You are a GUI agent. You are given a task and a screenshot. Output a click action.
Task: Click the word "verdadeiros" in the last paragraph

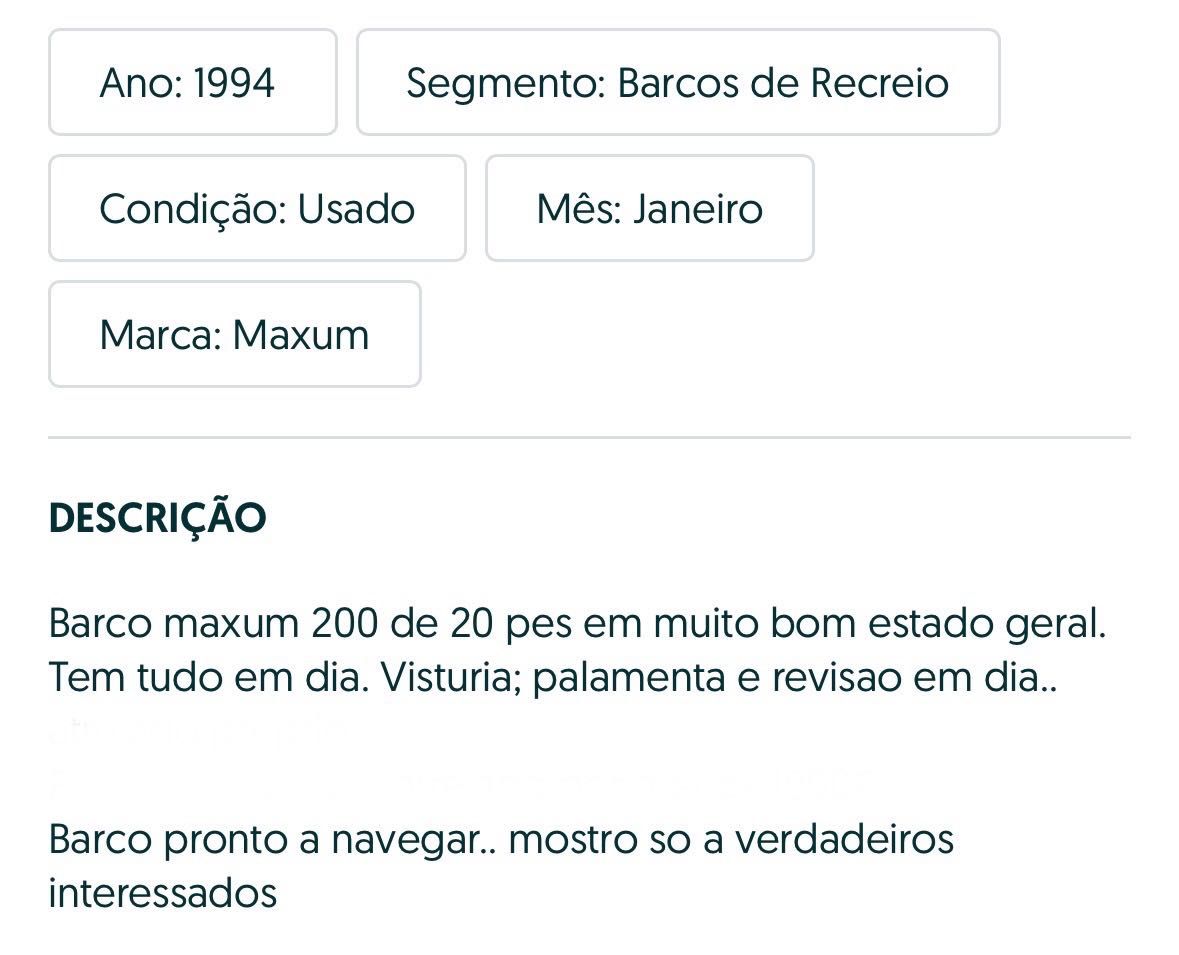(844, 839)
